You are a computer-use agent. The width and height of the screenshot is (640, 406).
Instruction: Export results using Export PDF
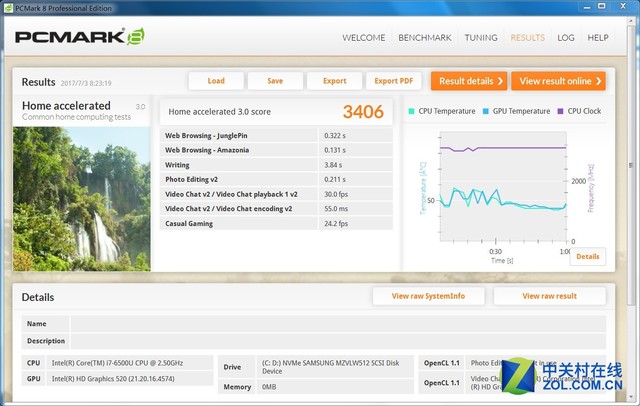[393, 81]
